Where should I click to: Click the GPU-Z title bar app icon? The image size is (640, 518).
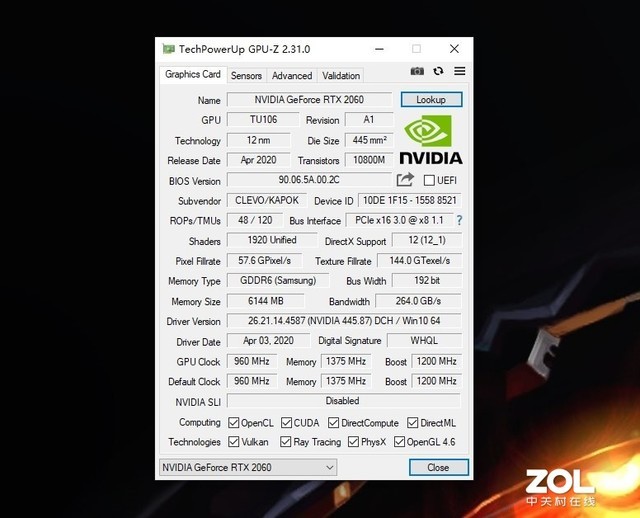click(x=168, y=49)
